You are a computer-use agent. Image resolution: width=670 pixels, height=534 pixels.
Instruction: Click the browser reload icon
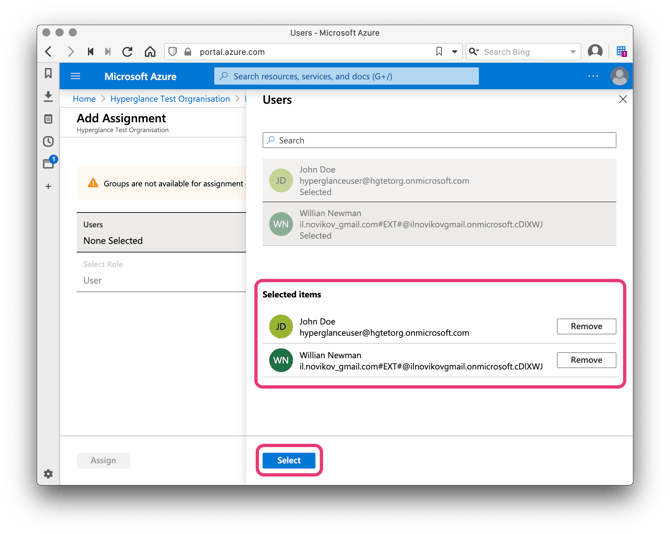(x=128, y=52)
